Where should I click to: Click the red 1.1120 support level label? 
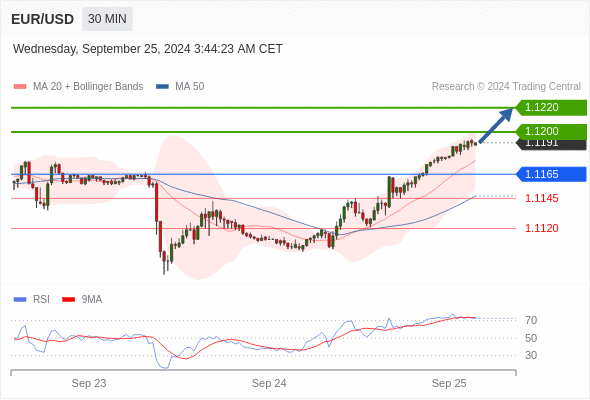click(x=541, y=228)
